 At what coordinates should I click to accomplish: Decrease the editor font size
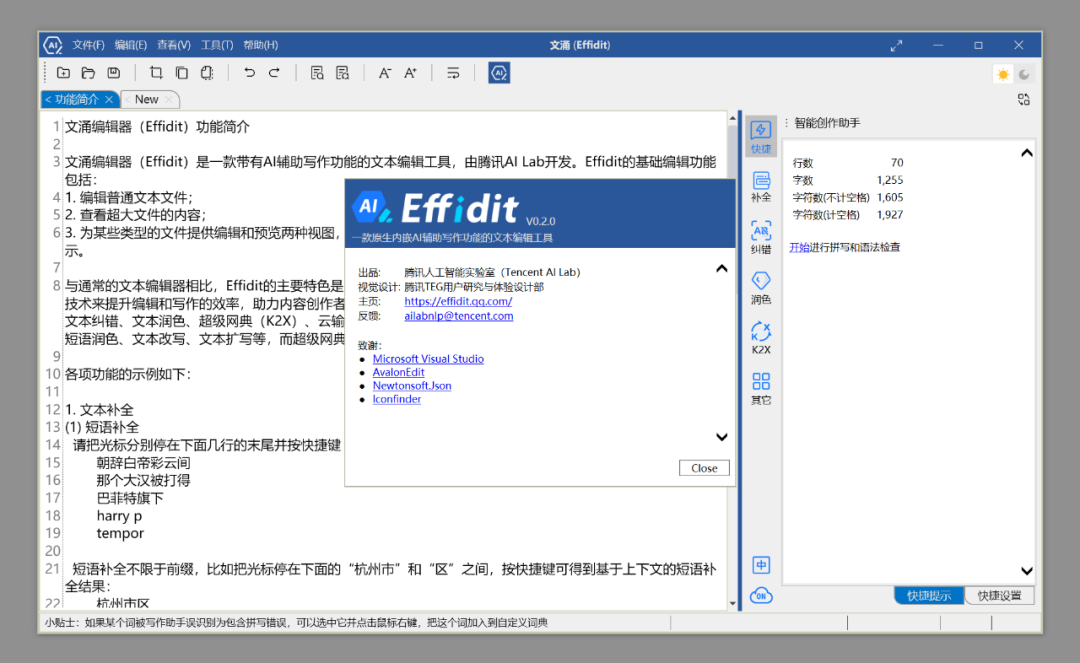[385, 73]
